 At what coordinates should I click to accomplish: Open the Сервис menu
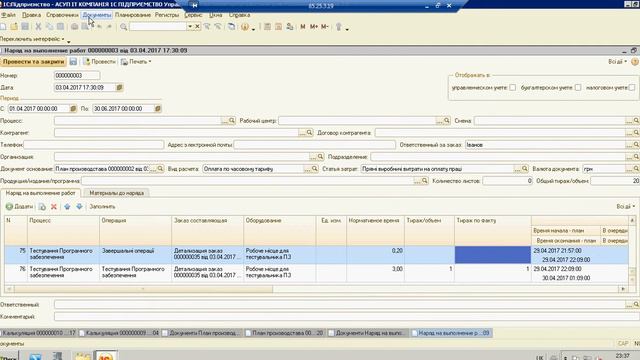click(x=193, y=15)
